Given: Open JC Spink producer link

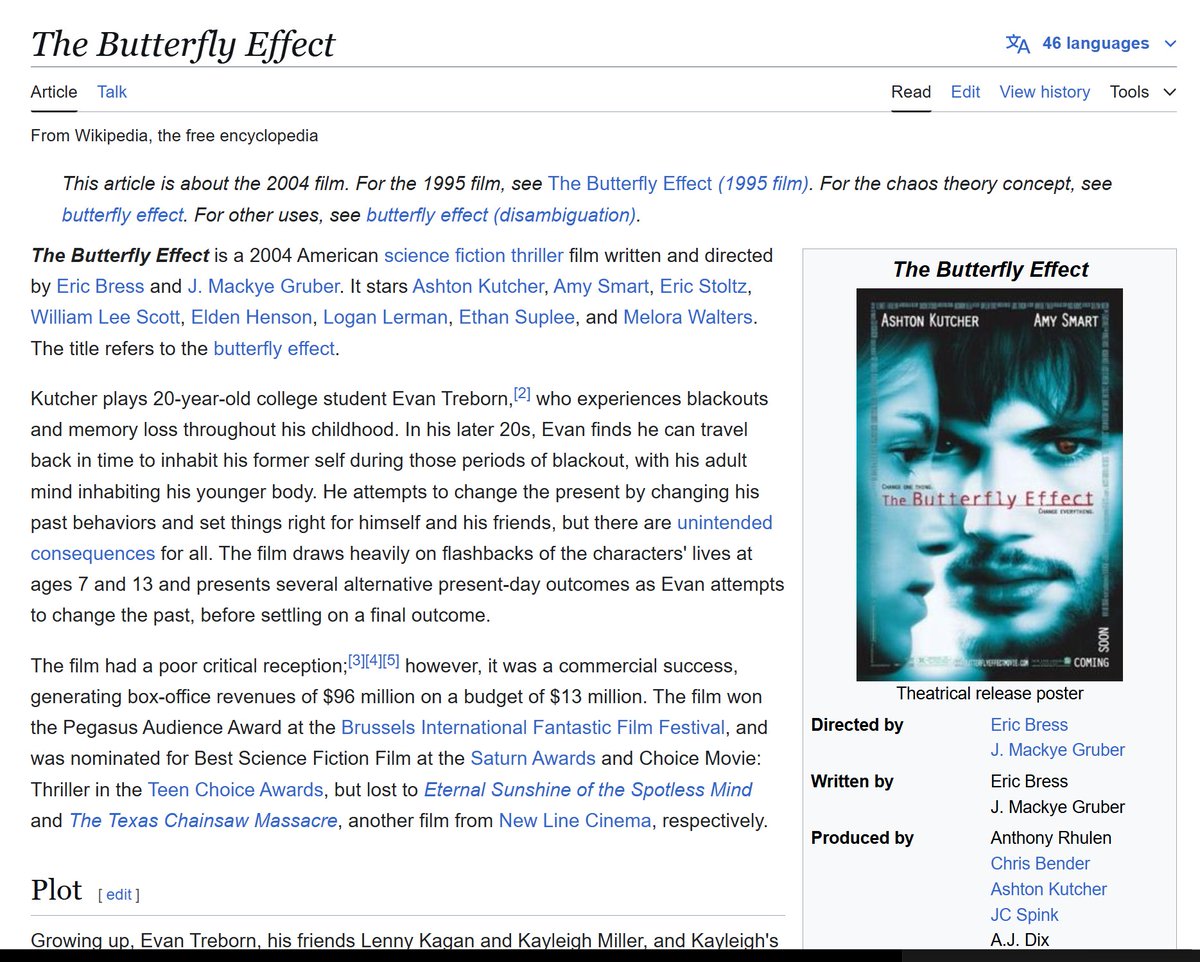Looking at the screenshot, I should pyautogui.click(x=1024, y=915).
